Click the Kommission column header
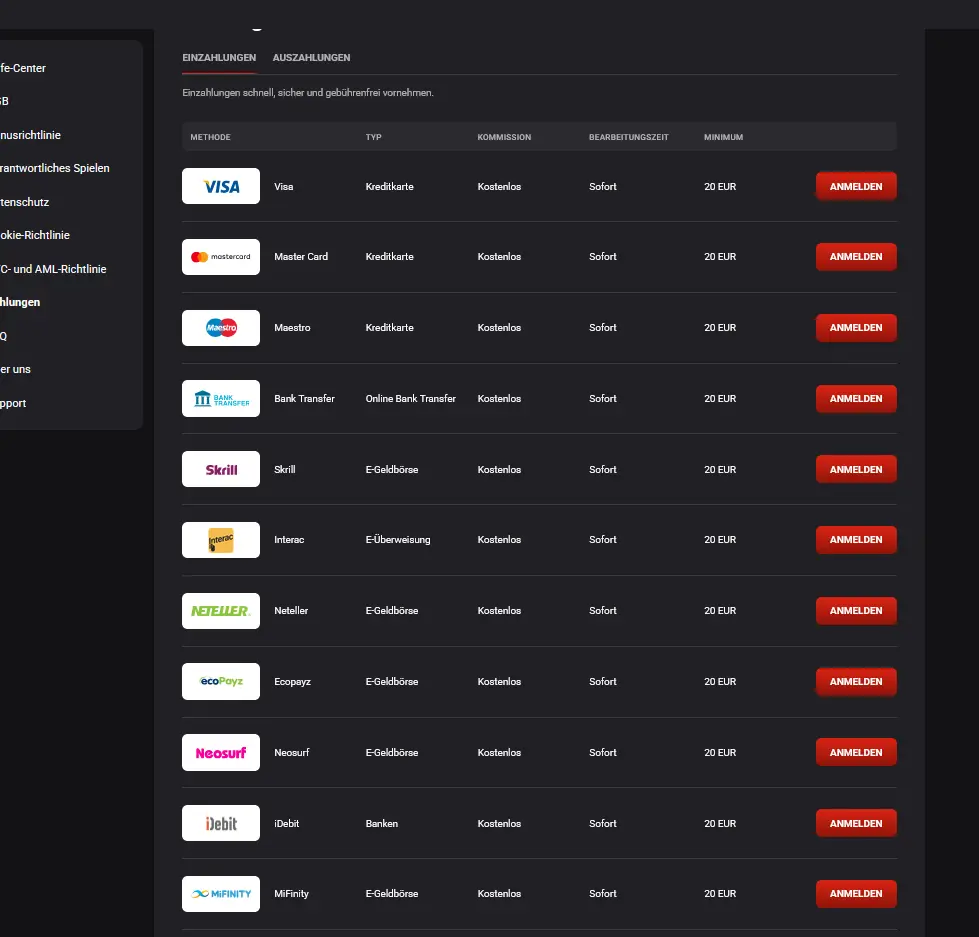The image size is (979, 937). pyautogui.click(x=504, y=137)
